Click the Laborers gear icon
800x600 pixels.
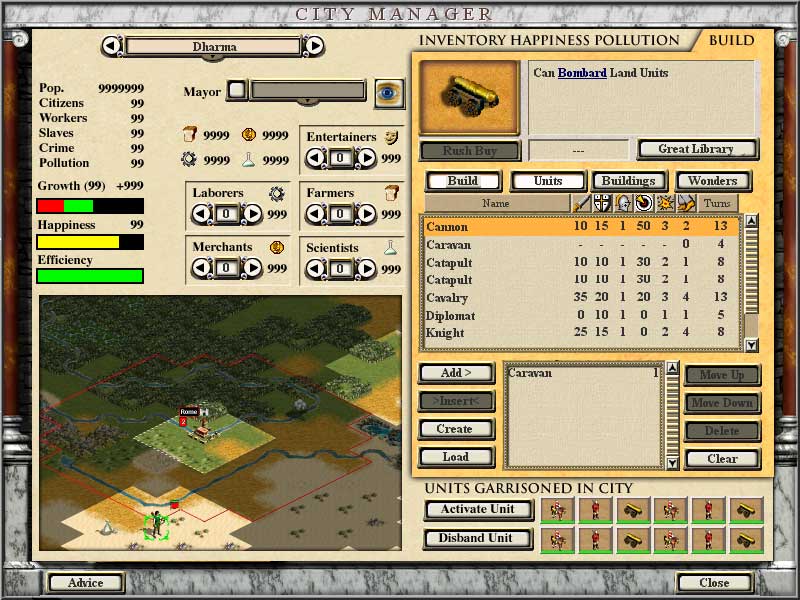click(277, 193)
